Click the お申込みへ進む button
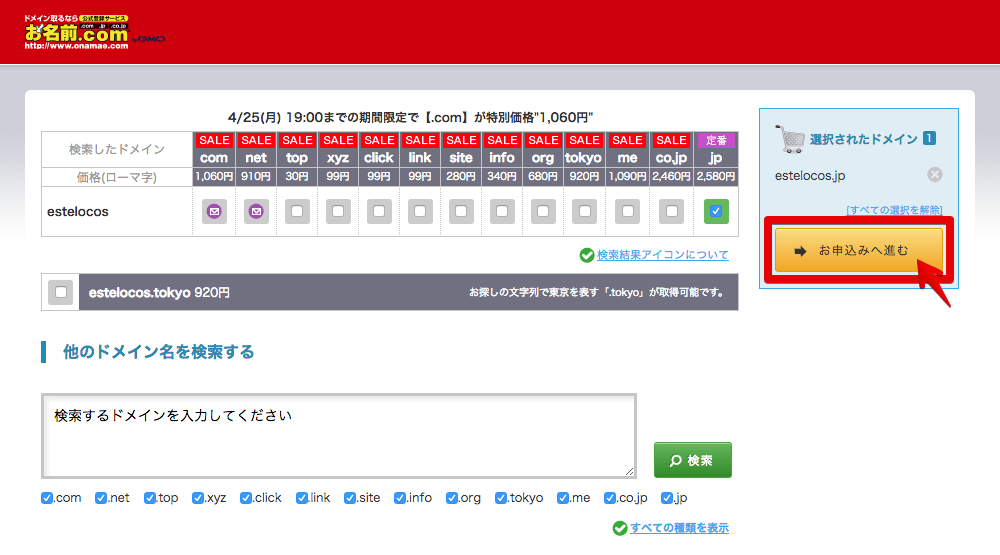Viewport: 1000px width, 555px height. pyautogui.click(x=858, y=251)
